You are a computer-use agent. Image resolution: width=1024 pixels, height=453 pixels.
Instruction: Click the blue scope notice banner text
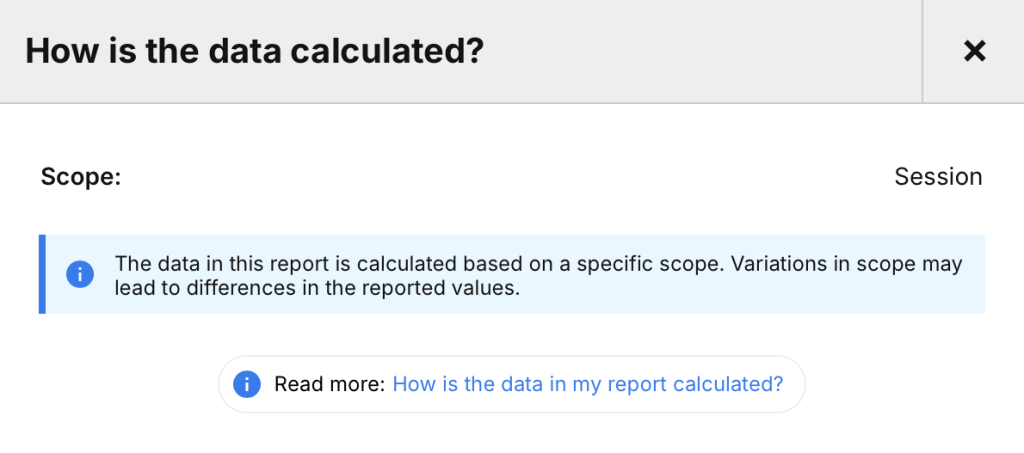point(538,275)
